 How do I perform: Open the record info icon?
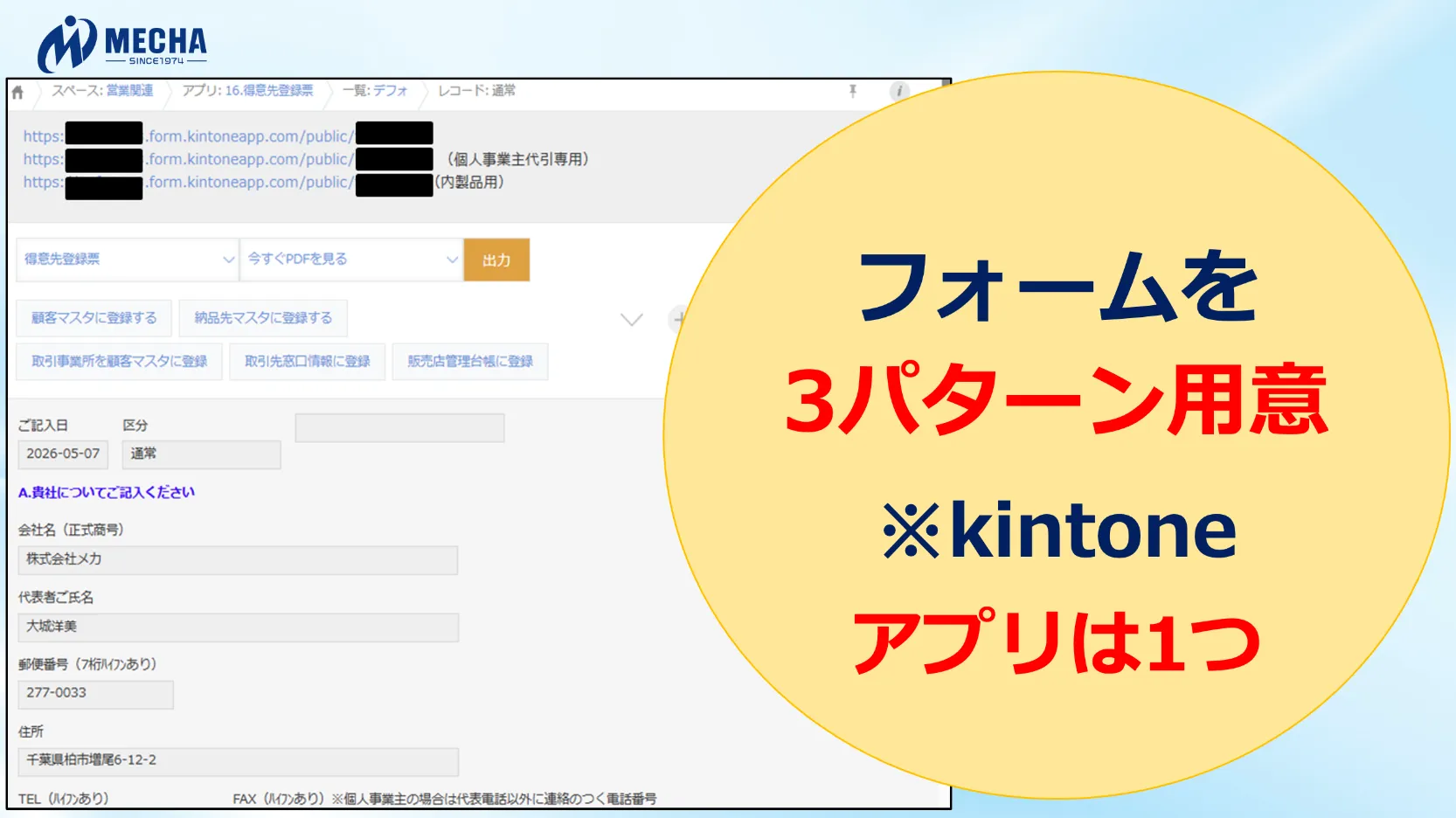point(899,91)
